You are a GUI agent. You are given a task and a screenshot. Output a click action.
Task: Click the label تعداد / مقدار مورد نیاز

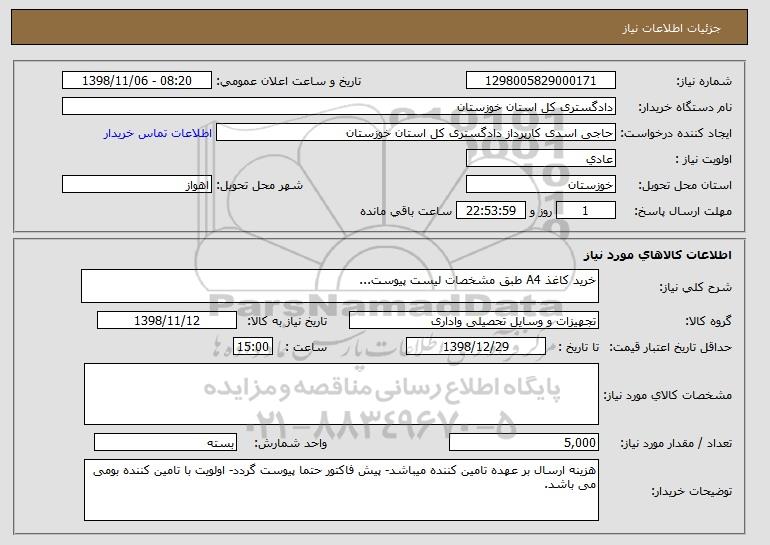pos(676,444)
